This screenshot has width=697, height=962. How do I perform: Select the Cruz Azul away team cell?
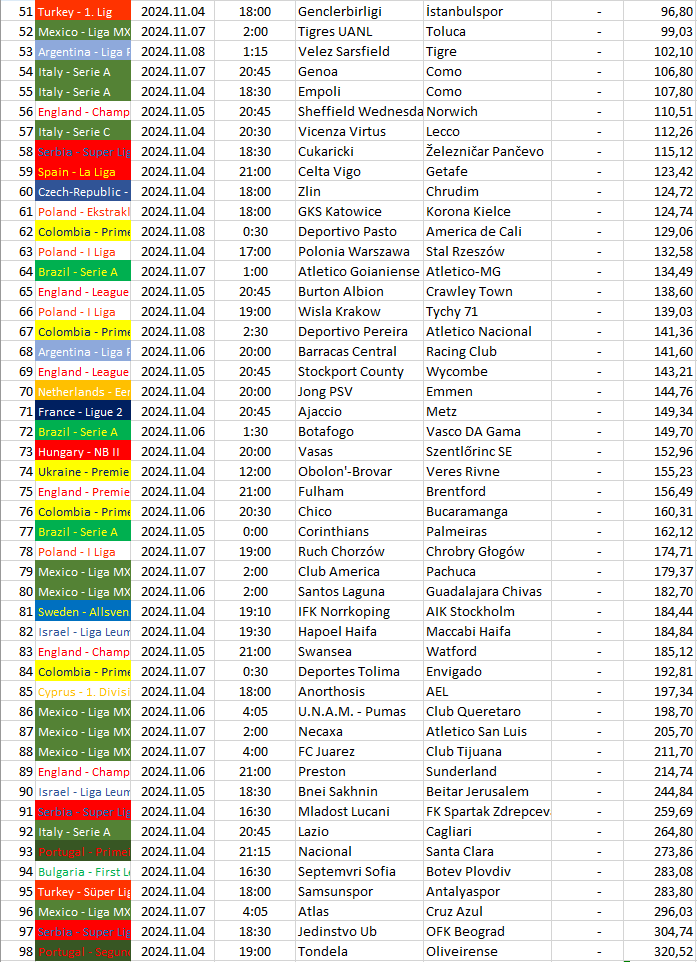point(487,912)
